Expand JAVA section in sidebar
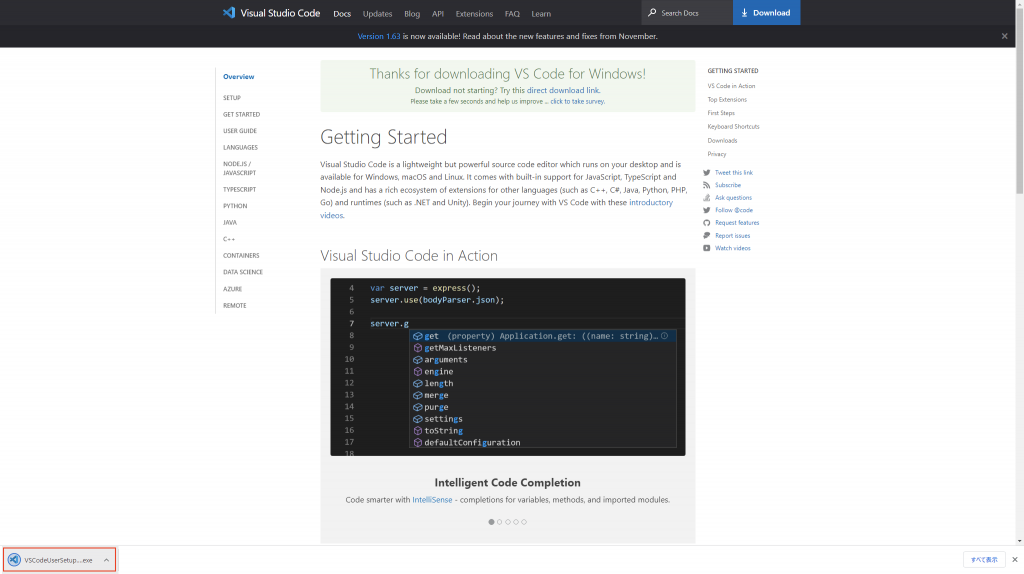This screenshot has width=1024, height=574. pyautogui.click(x=230, y=223)
